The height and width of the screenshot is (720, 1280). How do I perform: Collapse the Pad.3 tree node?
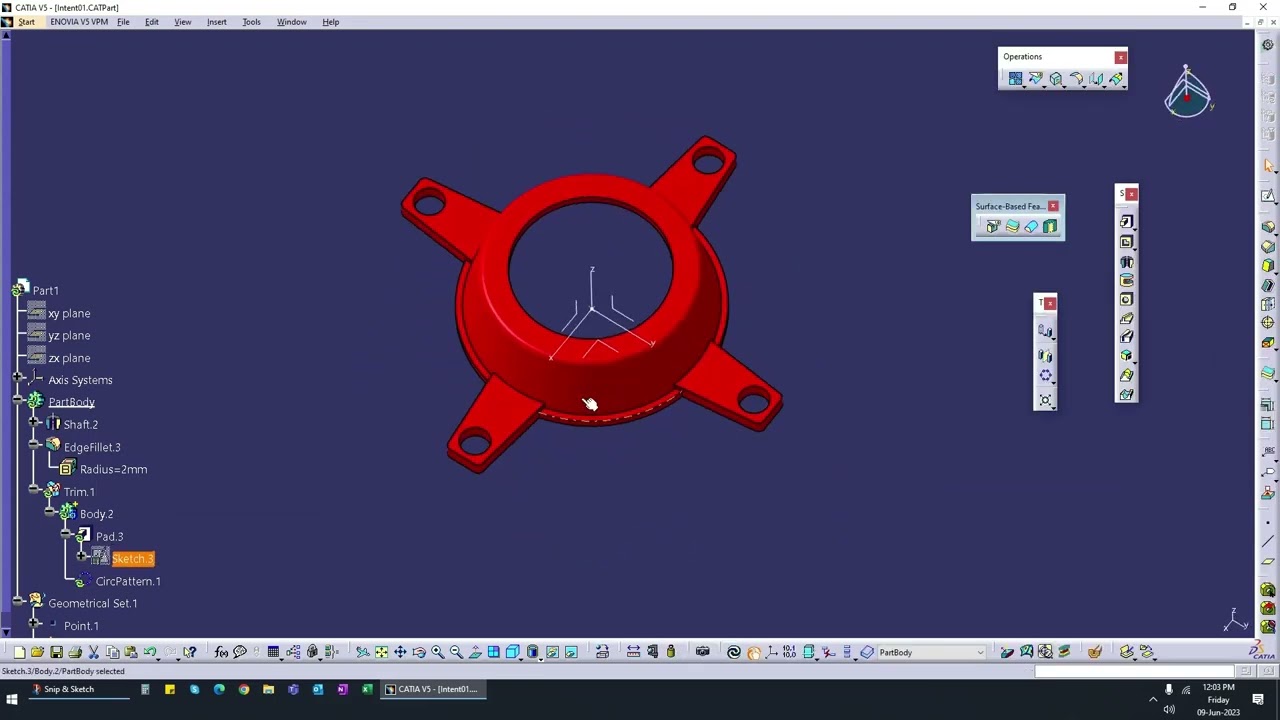(x=66, y=536)
